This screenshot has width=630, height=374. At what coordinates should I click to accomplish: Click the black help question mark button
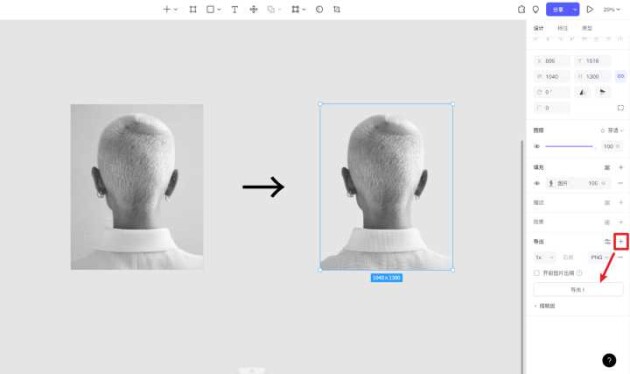tap(609, 360)
